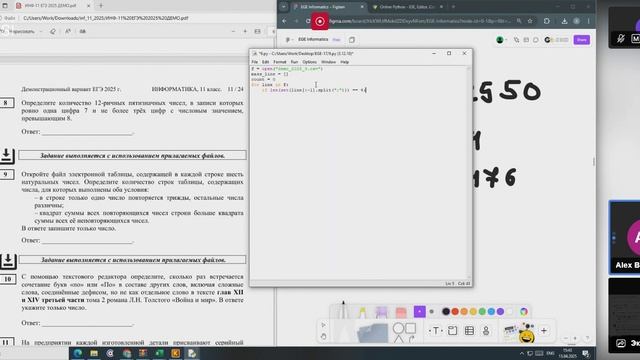Select the pencil marker tool in FigJam

tap(343, 310)
